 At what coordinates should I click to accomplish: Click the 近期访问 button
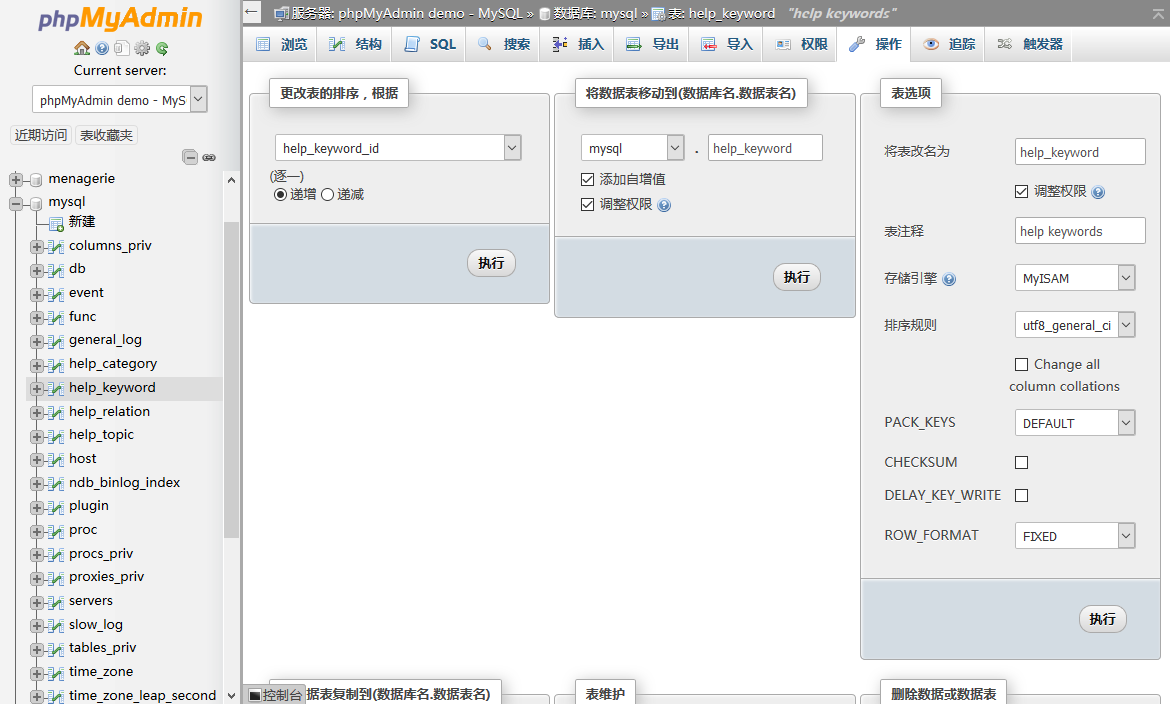(41, 135)
